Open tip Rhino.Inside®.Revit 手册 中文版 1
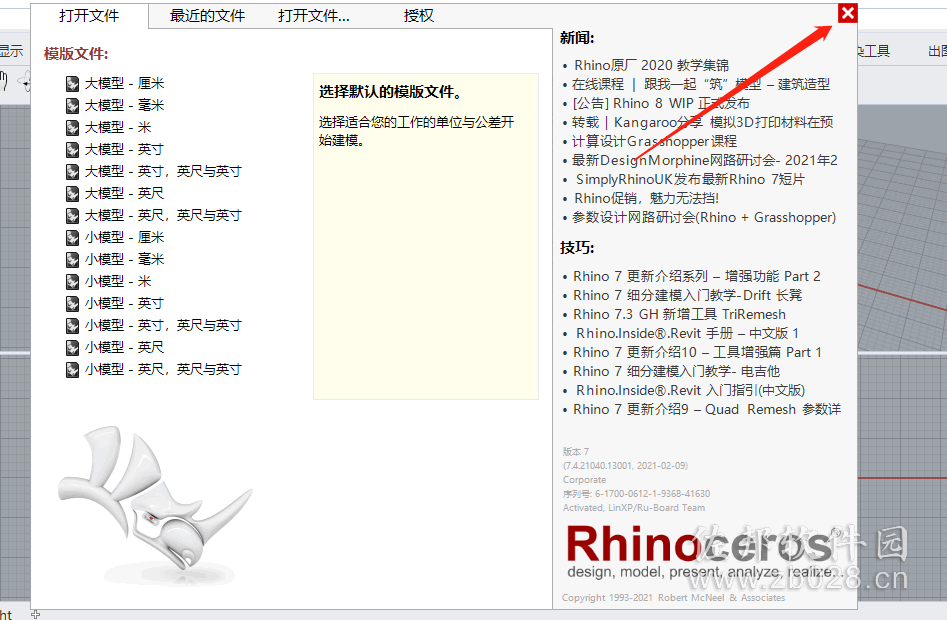 687,333
